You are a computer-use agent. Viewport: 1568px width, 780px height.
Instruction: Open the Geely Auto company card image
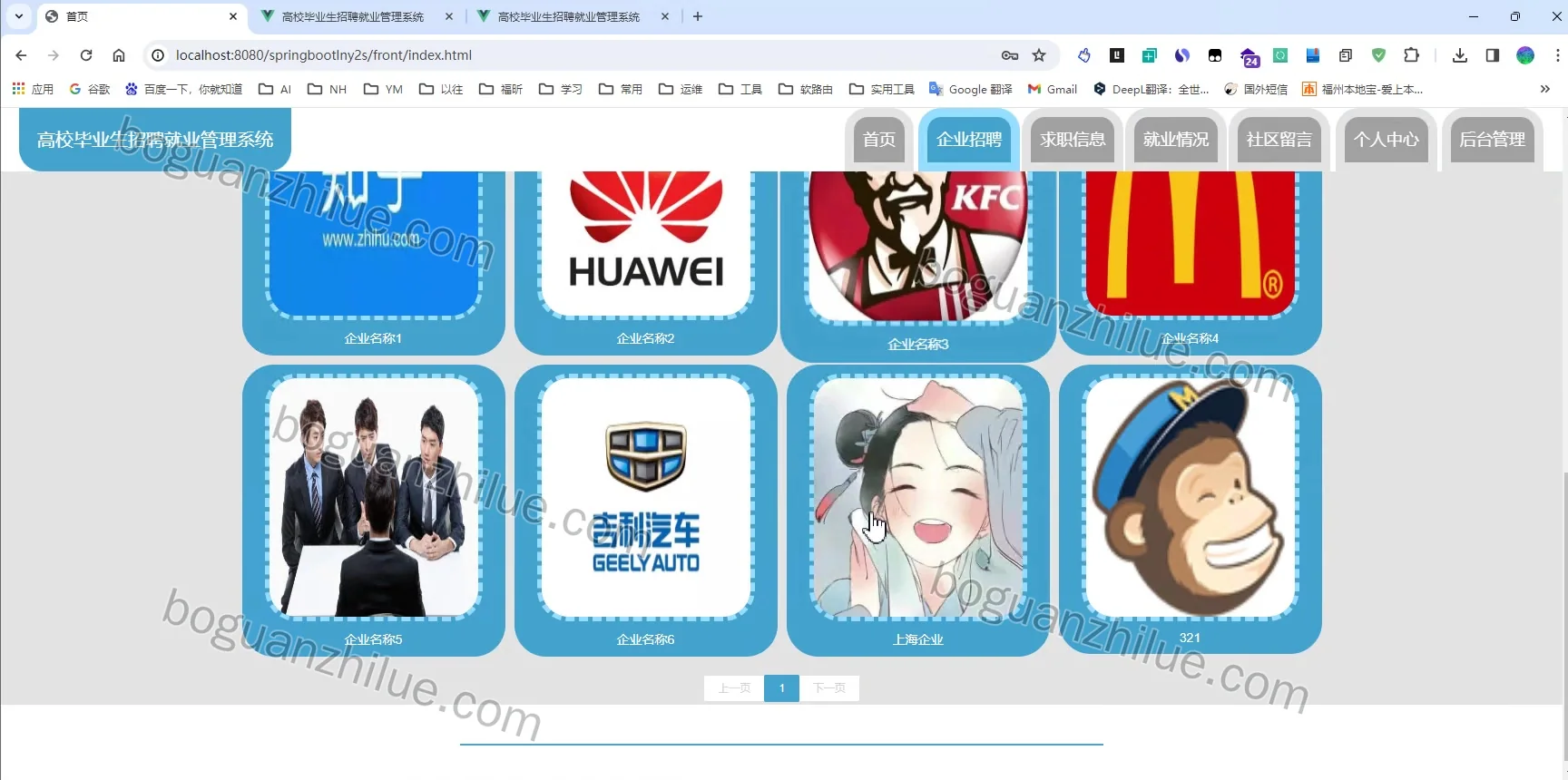click(646, 497)
